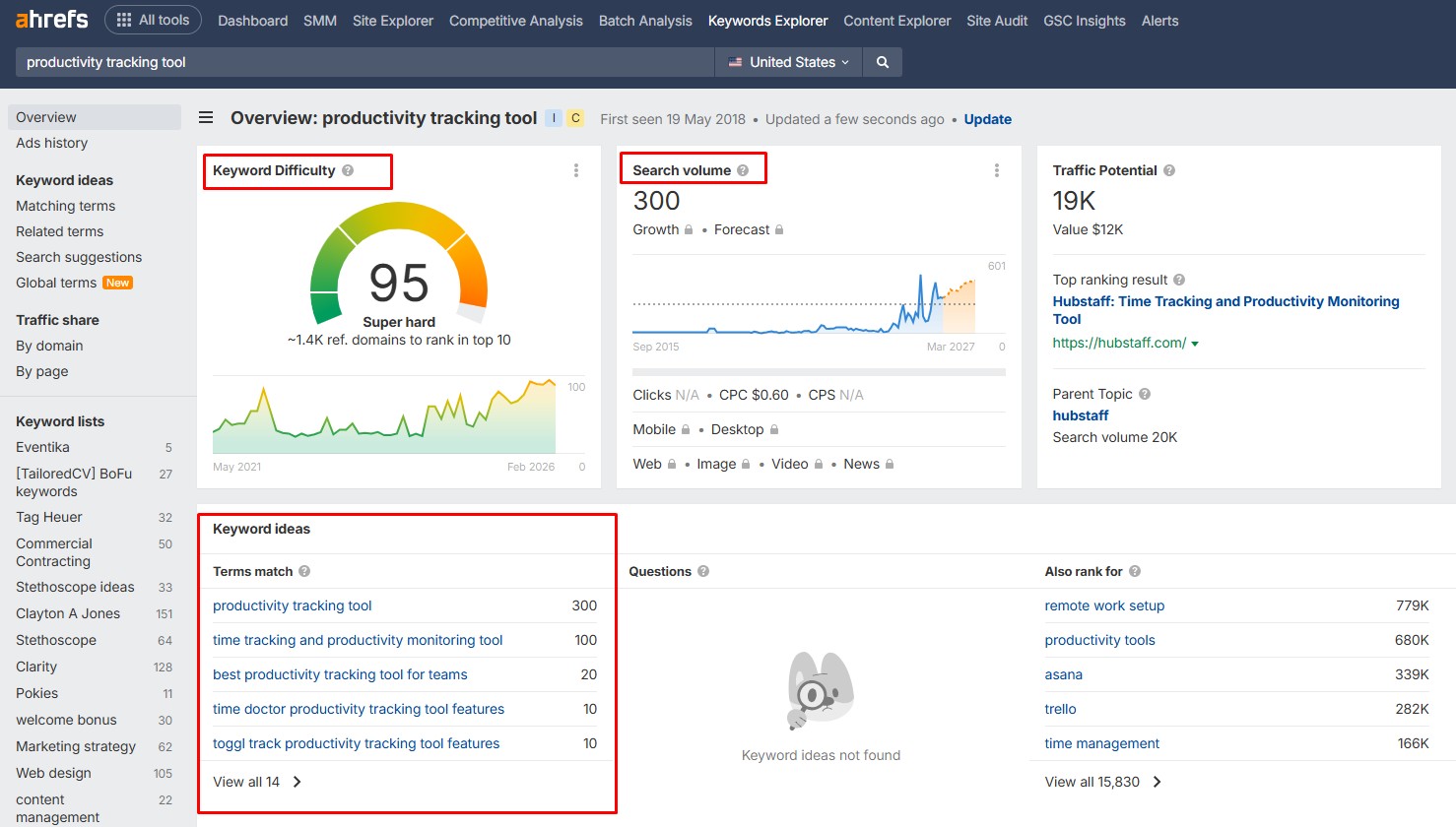The image size is (1456, 827).
Task: Expand the hubstaff.com URL dropdown arrow
Action: coord(1195,343)
